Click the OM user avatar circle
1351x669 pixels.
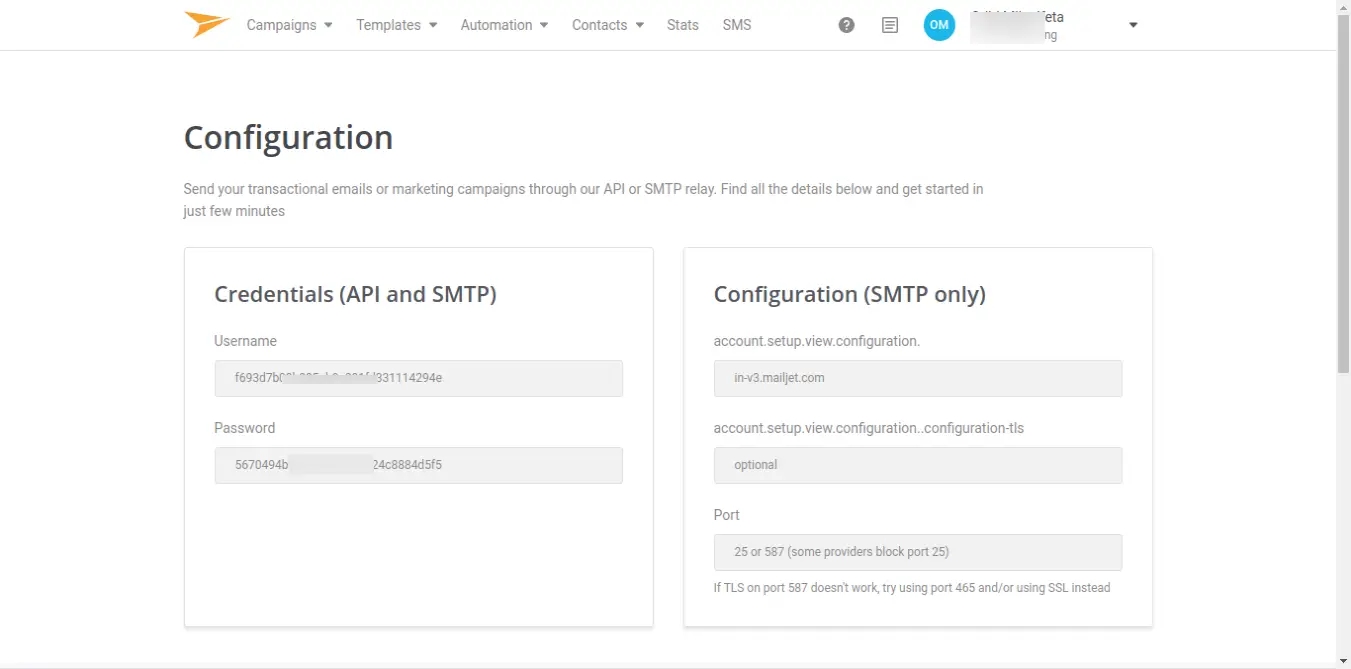click(x=939, y=25)
